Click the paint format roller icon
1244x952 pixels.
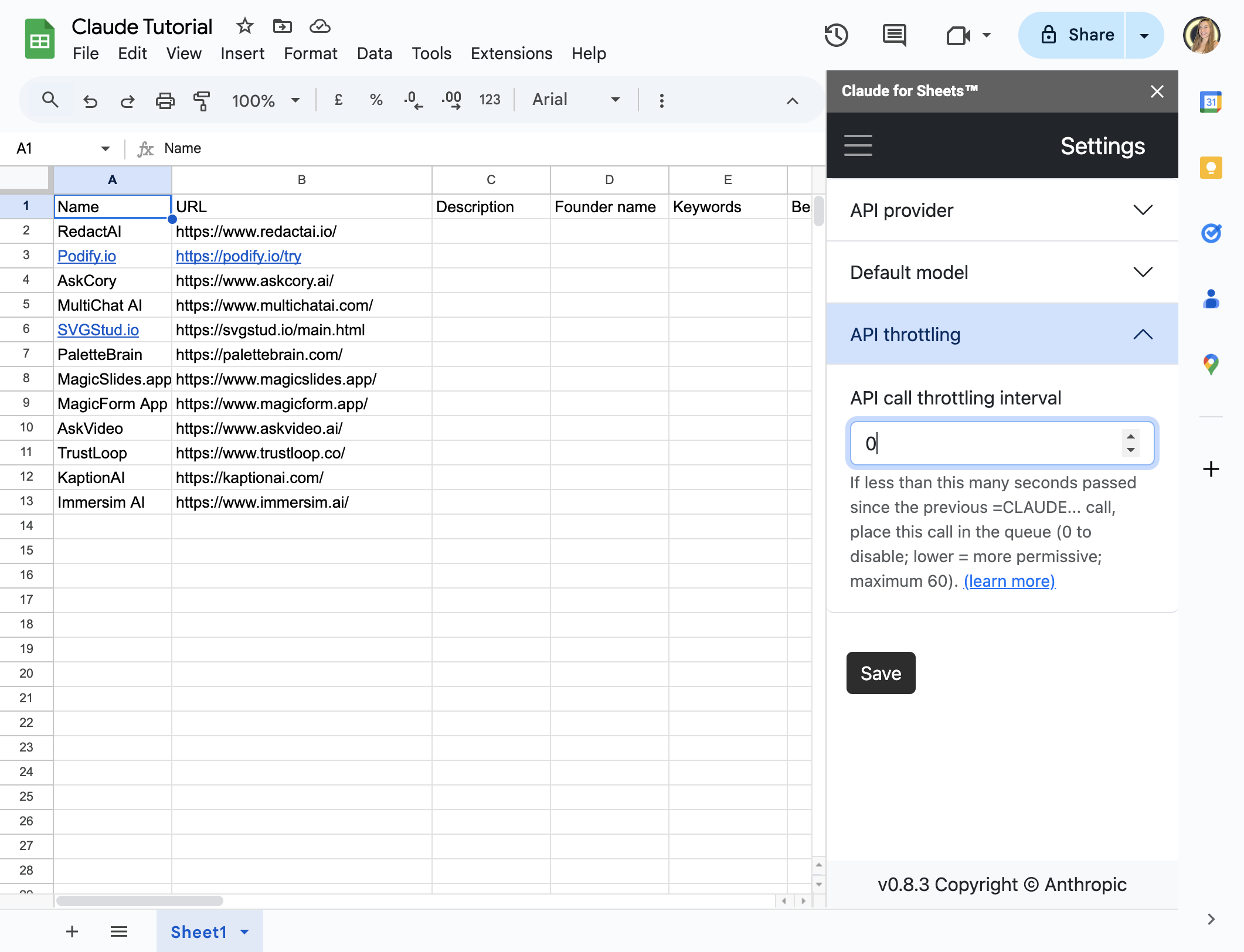click(x=202, y=100)
